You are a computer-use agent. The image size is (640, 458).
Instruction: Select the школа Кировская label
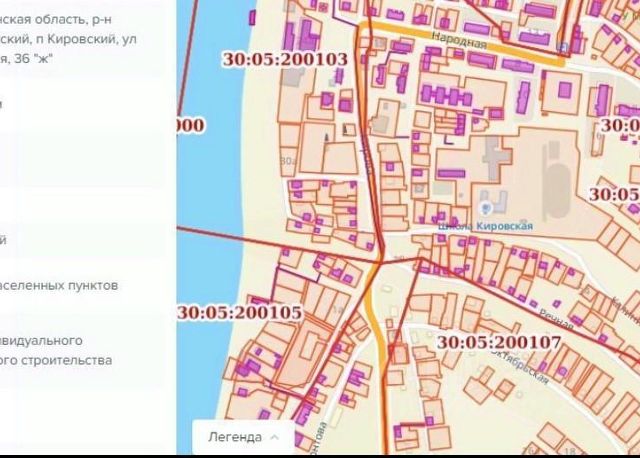click(485, 226)
